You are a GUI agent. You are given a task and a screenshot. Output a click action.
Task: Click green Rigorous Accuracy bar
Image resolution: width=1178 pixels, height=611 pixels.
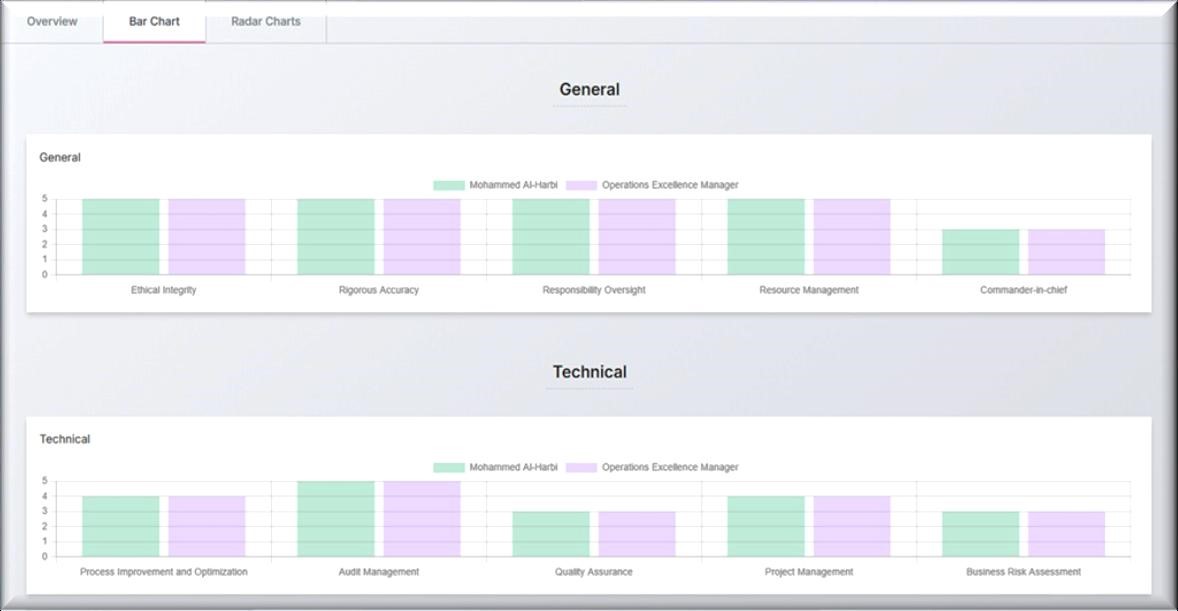click(336, 237)
